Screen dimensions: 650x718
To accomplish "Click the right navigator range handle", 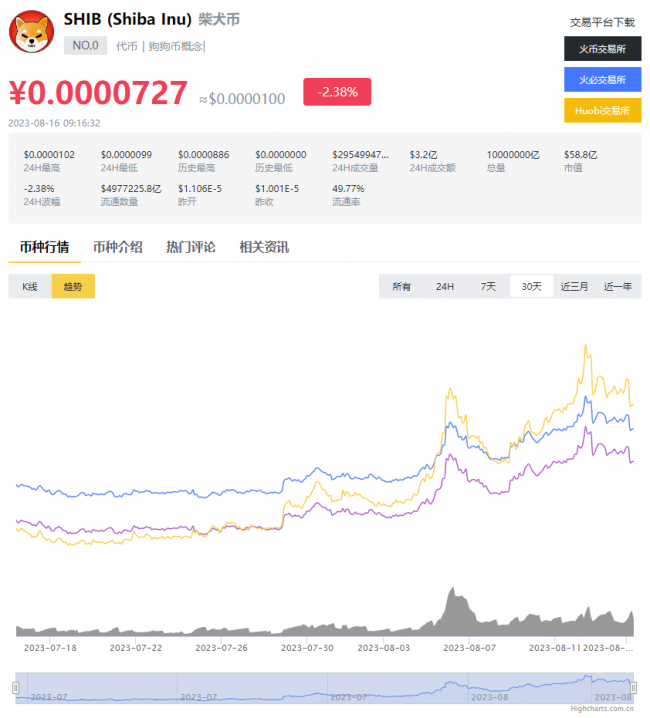I will coord(634,688).
